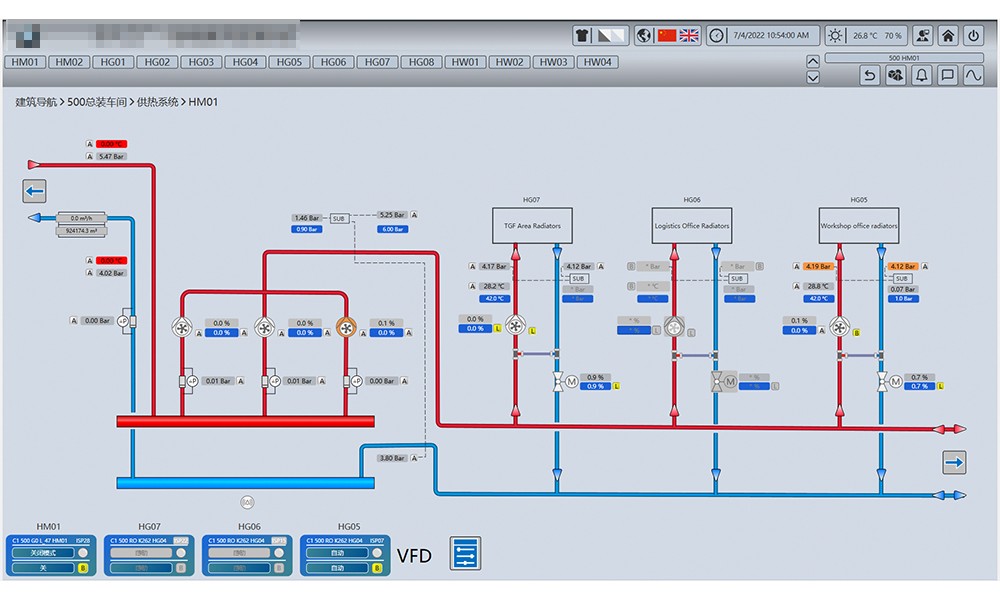Toggle the round indicator in HG05 panel
The width and height of the screenshot is (1000, 600).
[377, 553]
